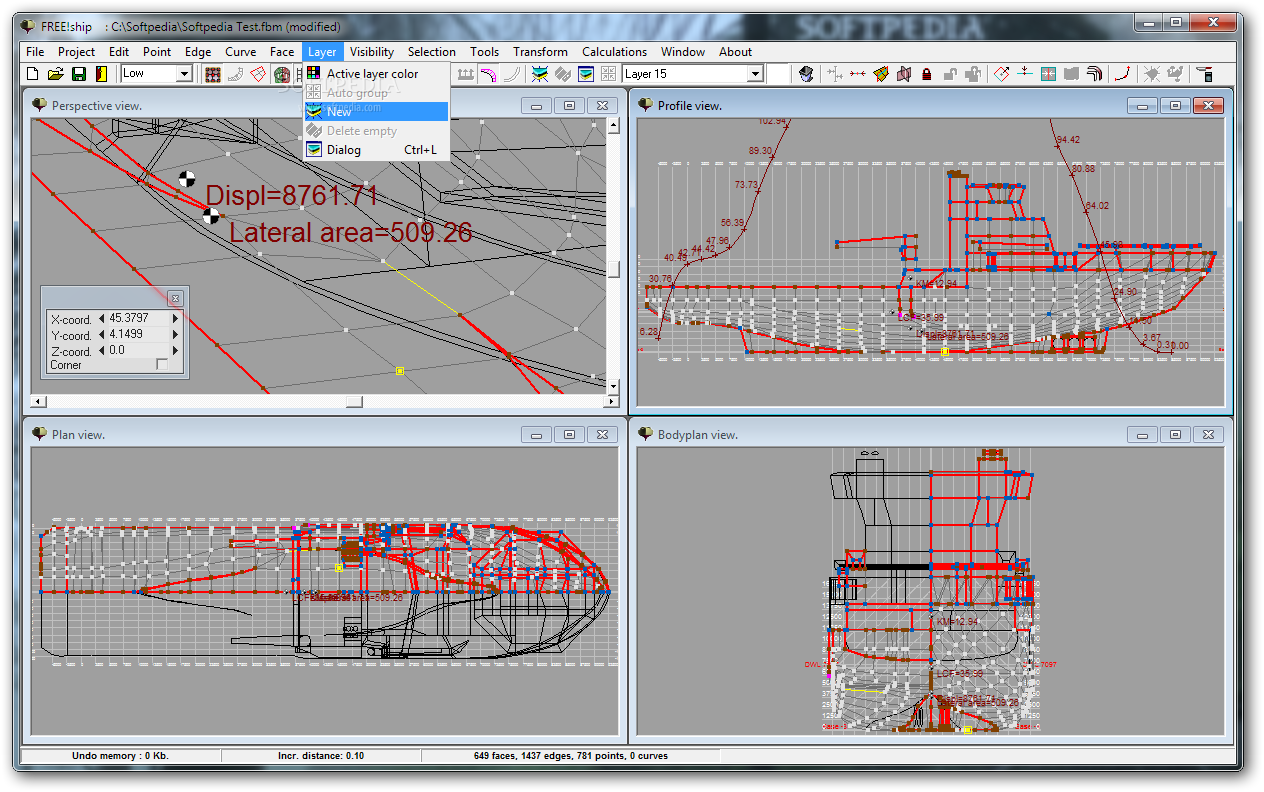Select New in the Layer menu
The image size is (1264, 792).
[377, 112]
